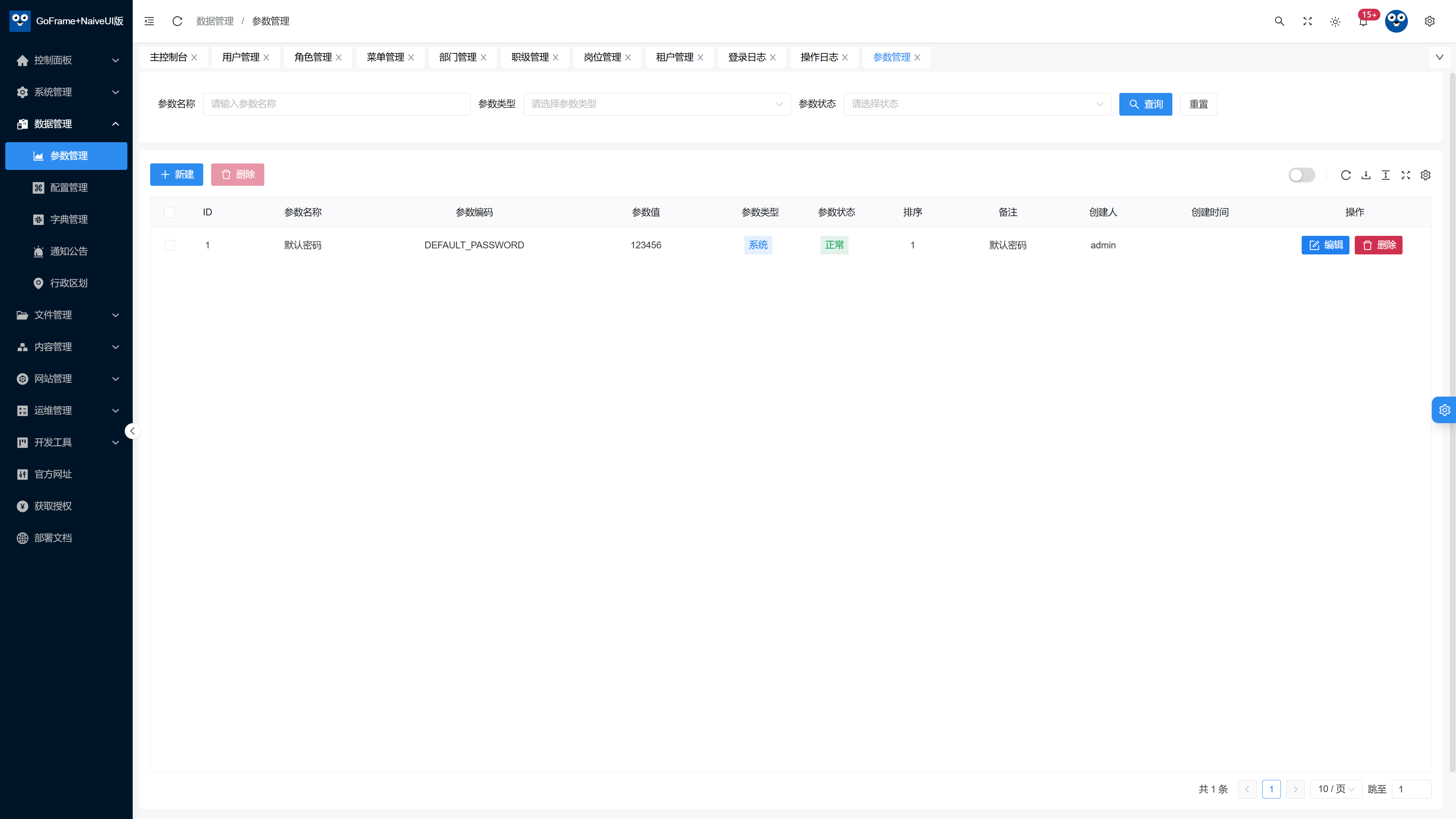Open the 参数类型 dropdown
This screenshot has height=819, width=1456.
(x=657, y=104)
